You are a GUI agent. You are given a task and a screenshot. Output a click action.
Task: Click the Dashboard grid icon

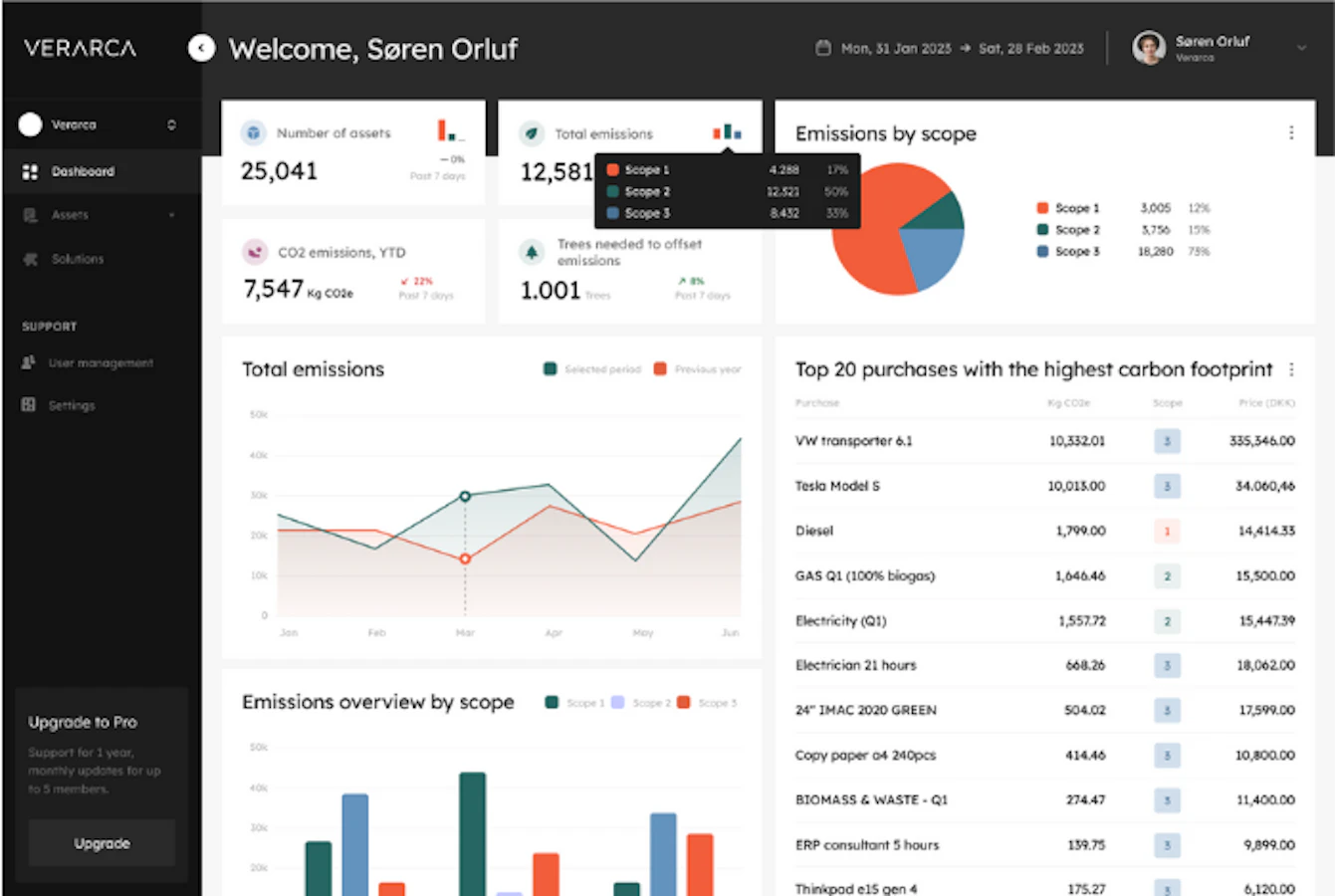[30, 171]
